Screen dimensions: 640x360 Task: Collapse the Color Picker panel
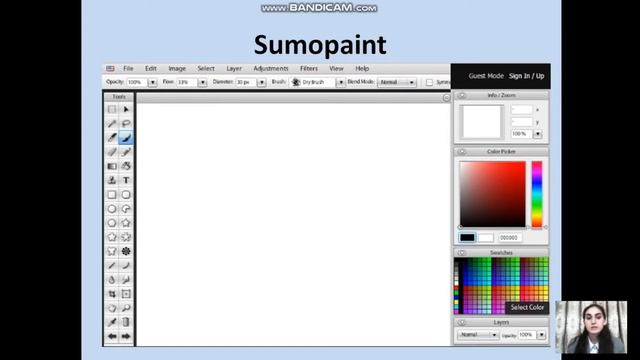point(462,152)
